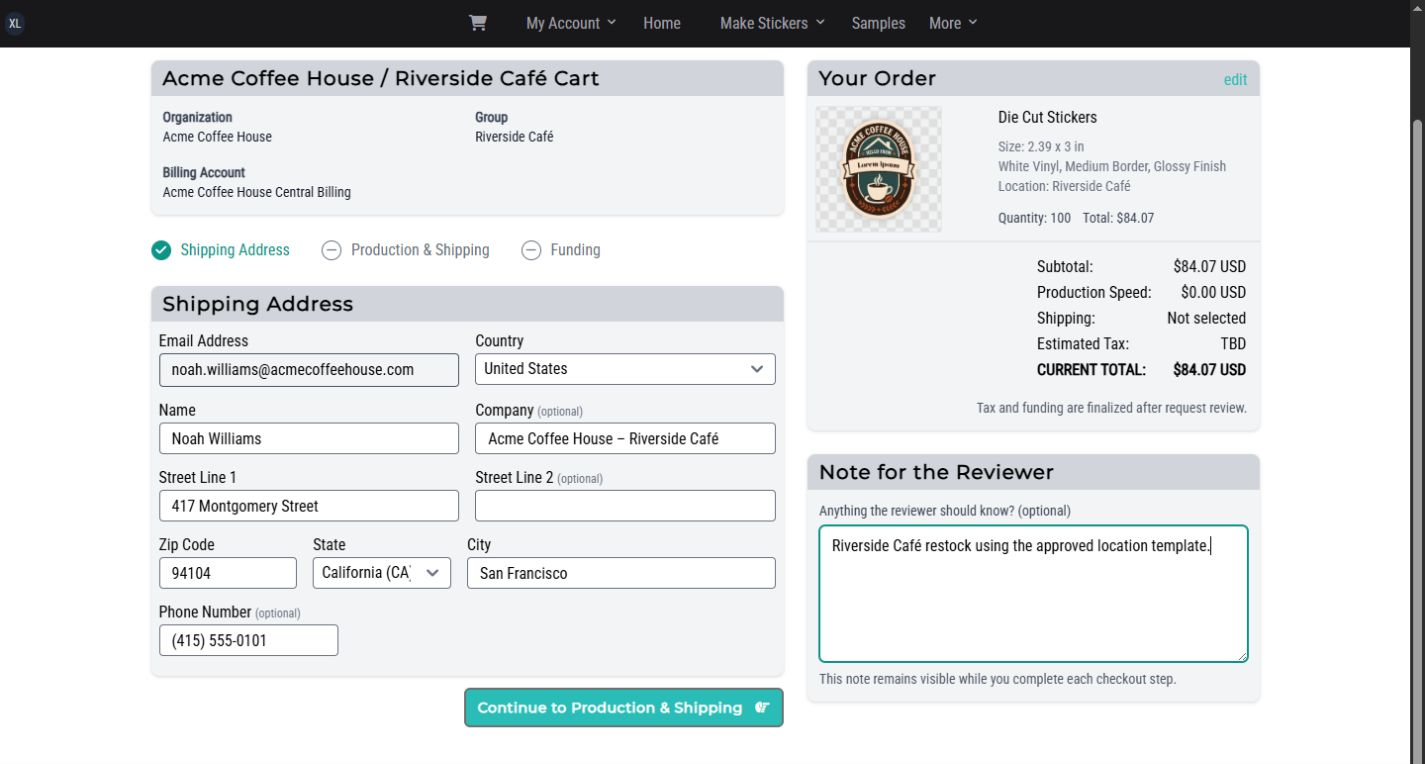Click the Production & Shipping step circle icon
The height and width of the screenshot is (764, 1425).
331,250
